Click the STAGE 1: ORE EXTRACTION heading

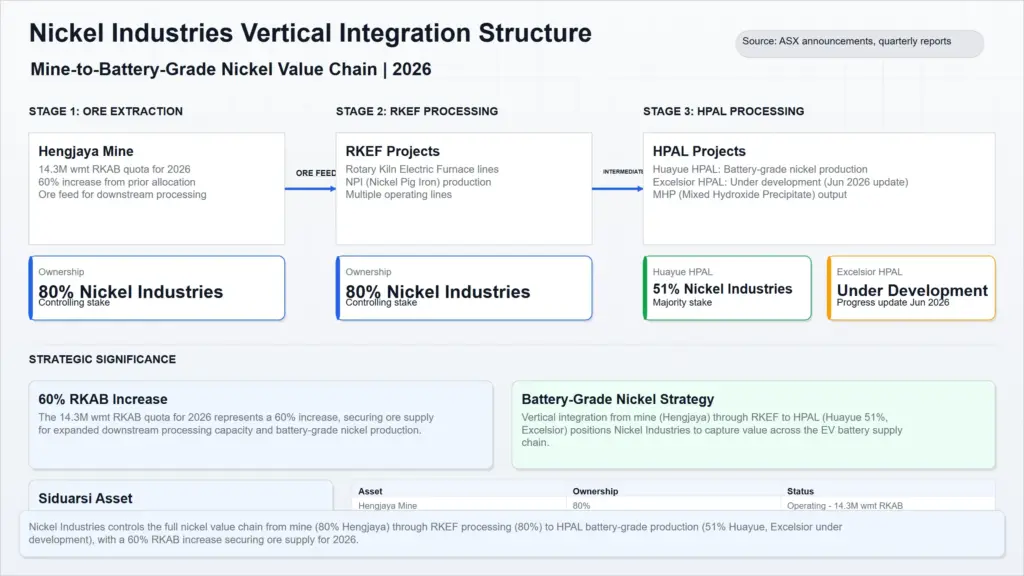(x=106, y=111)
